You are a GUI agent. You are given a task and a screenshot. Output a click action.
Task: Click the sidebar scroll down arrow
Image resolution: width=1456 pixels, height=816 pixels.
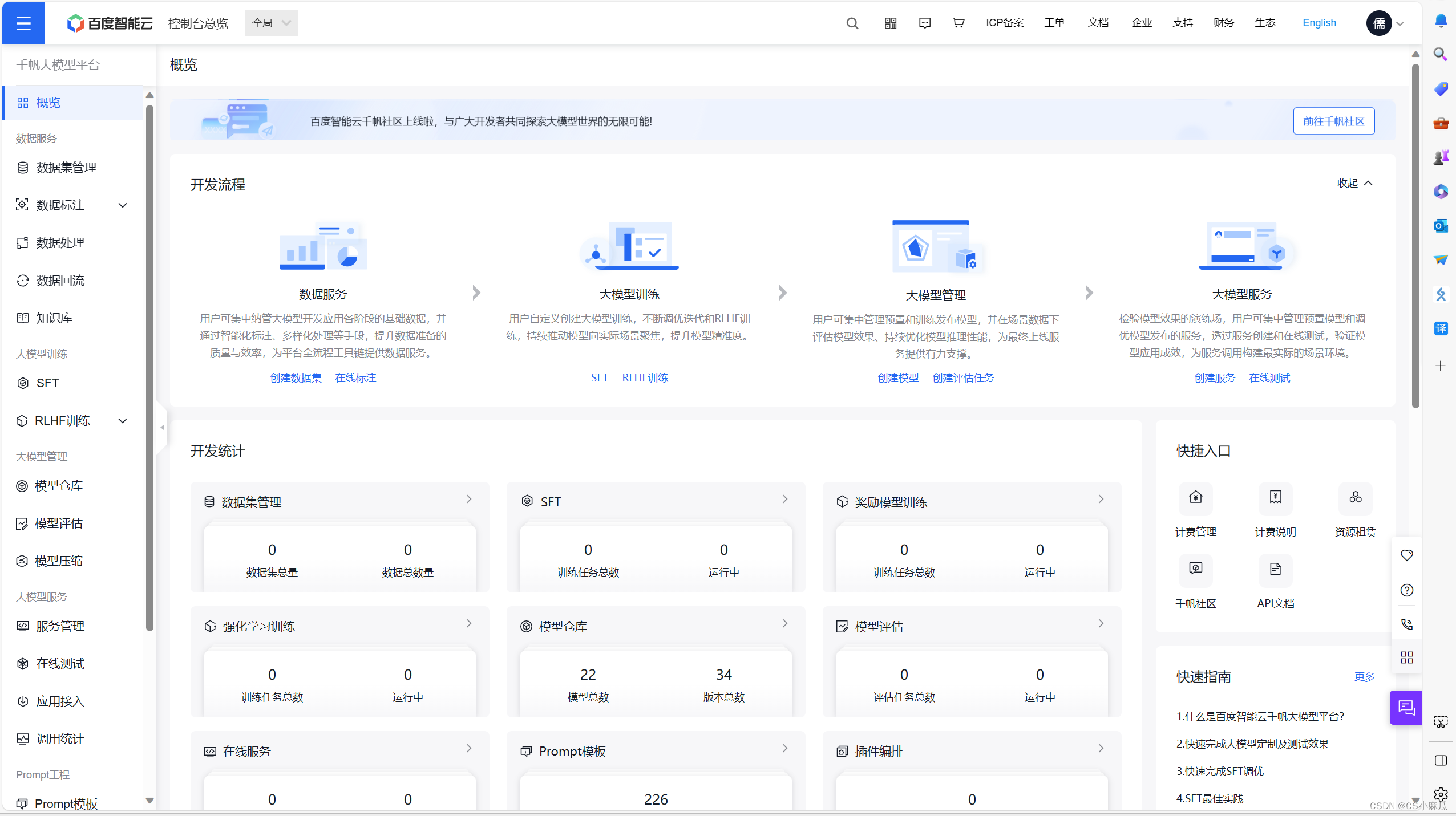click(x=150, y=800)
